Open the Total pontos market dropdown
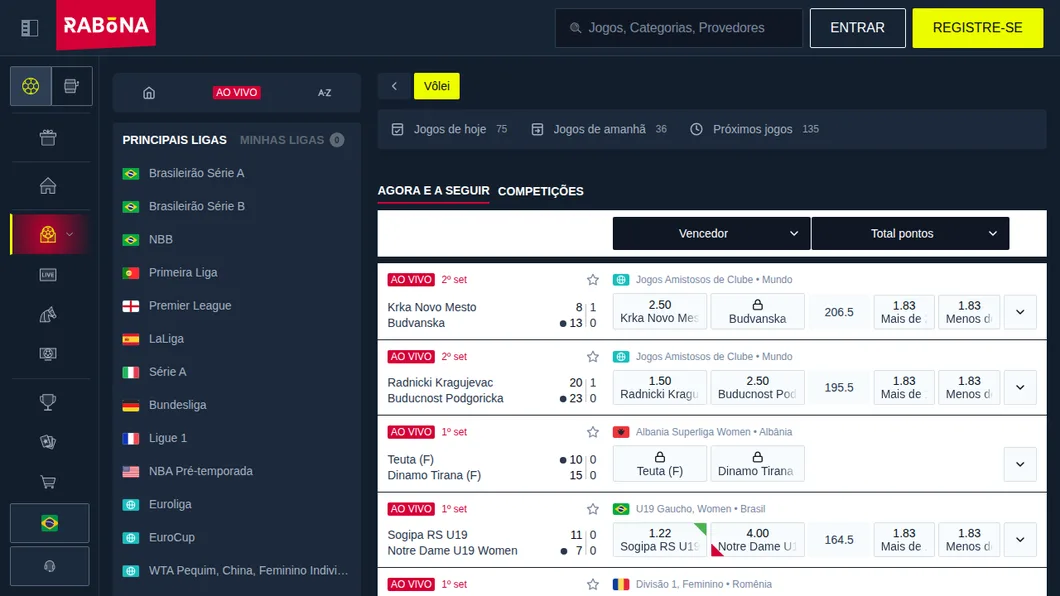The height and width of the screenshot is (596, 1060). point(910,234)
